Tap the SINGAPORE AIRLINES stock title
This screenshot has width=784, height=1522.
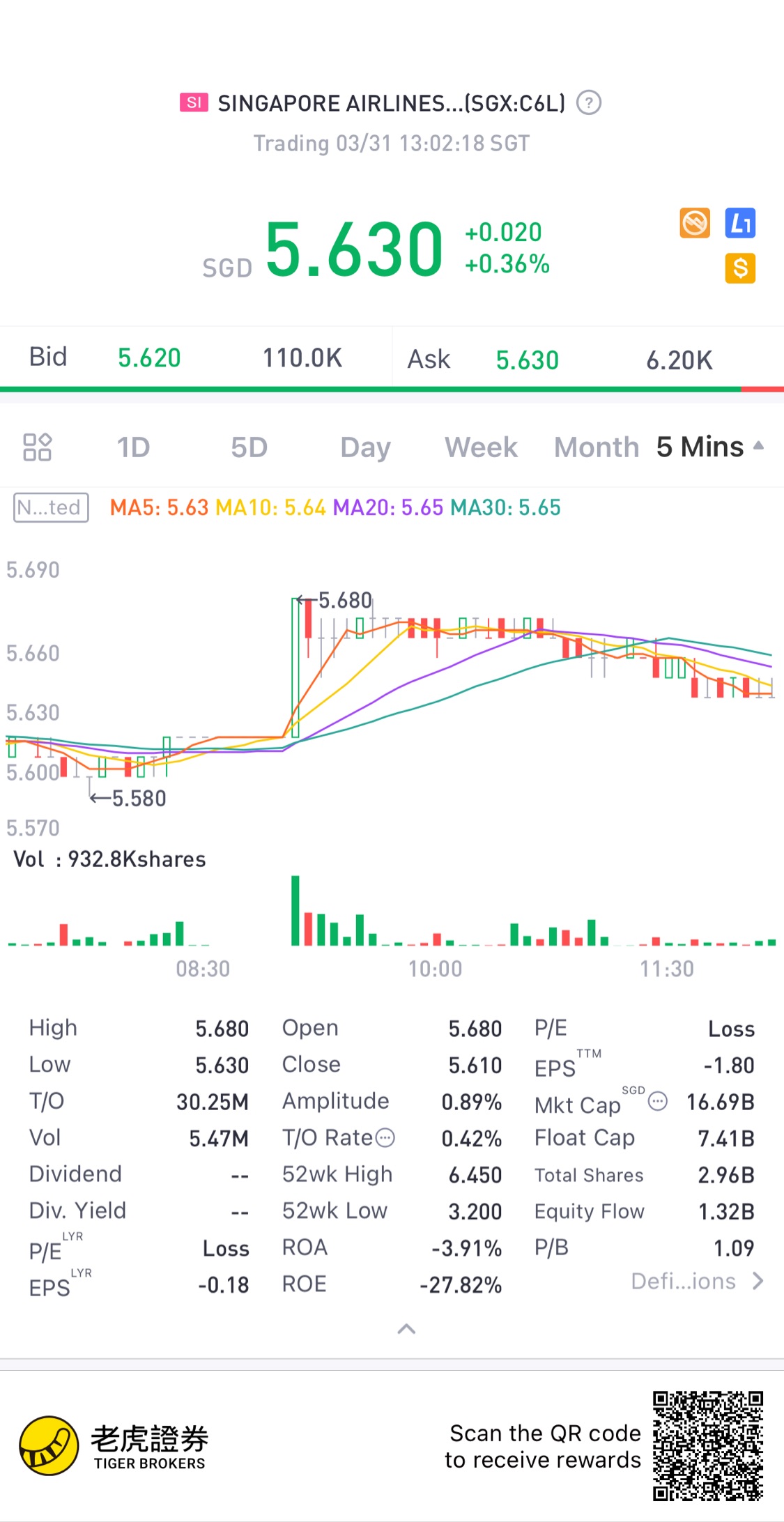tap(392, 103)
